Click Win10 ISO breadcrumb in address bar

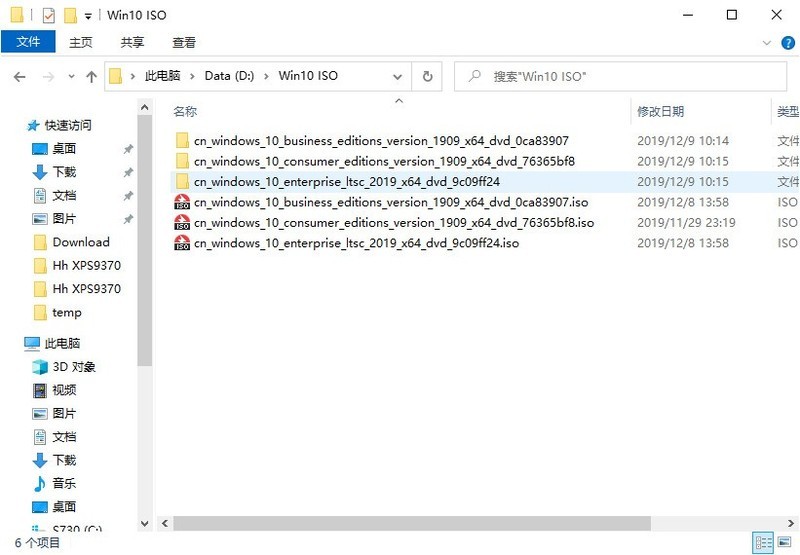pos(308,76)
